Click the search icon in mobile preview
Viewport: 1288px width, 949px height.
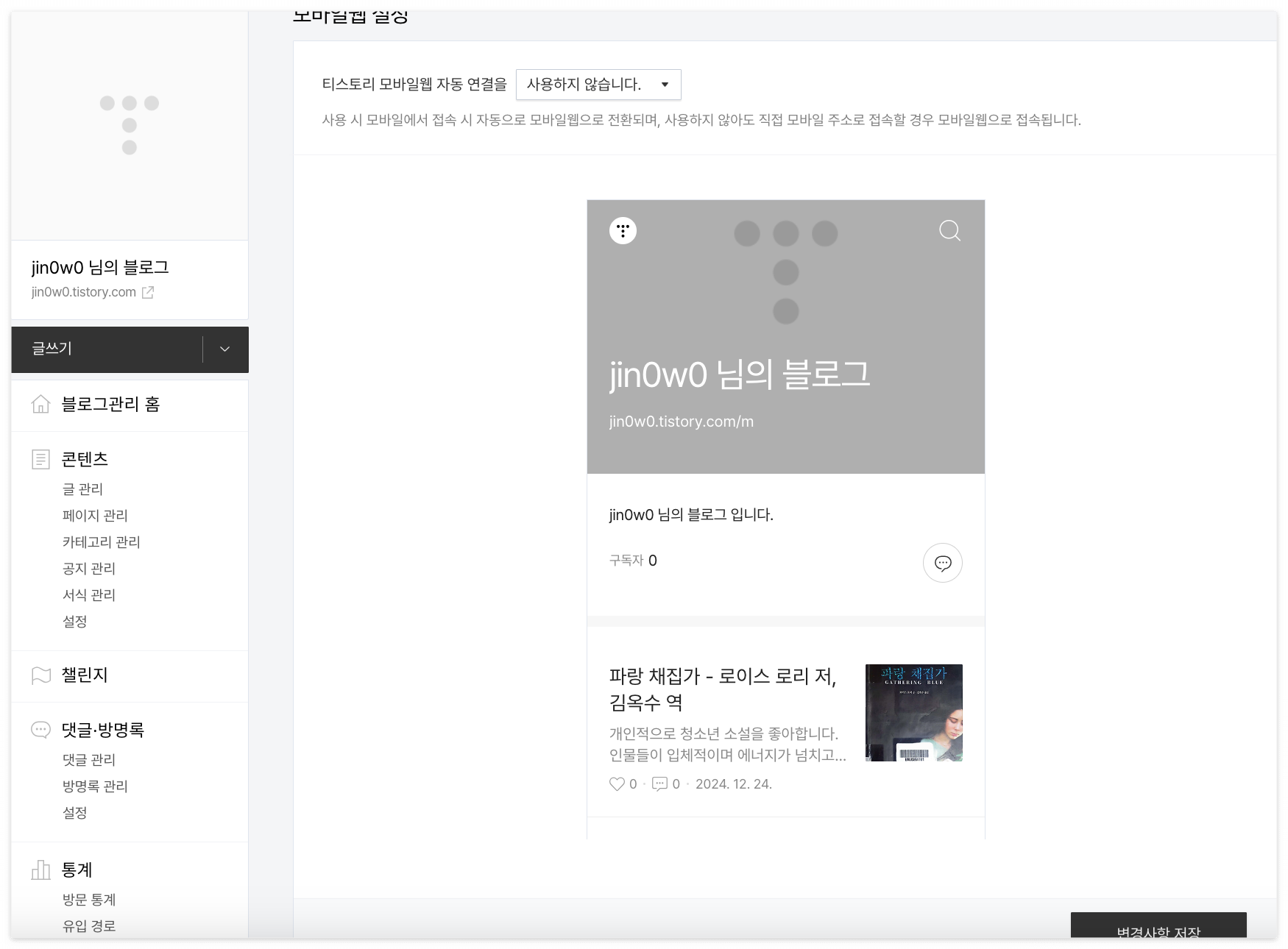(x=949, y=231)
